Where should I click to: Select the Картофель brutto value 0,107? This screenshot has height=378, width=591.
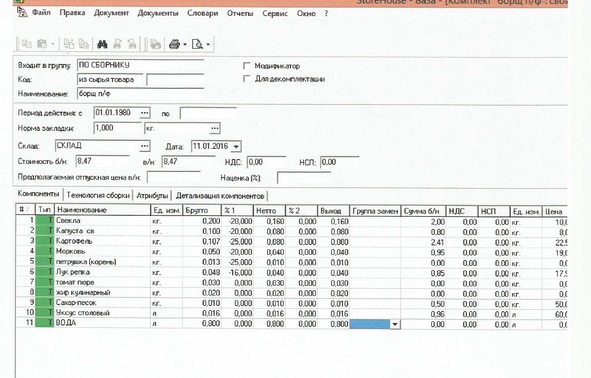coord(202,241)
